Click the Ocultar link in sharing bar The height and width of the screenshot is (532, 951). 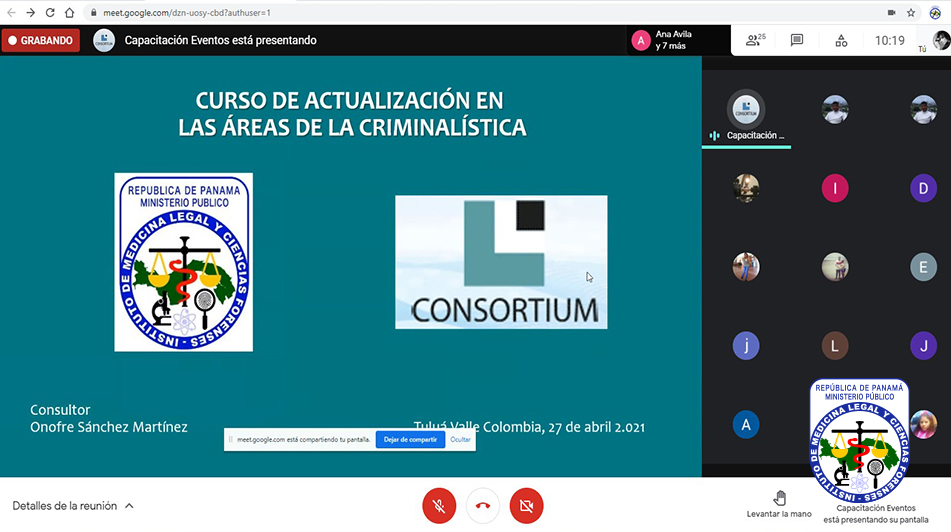(x=460, y=440)
